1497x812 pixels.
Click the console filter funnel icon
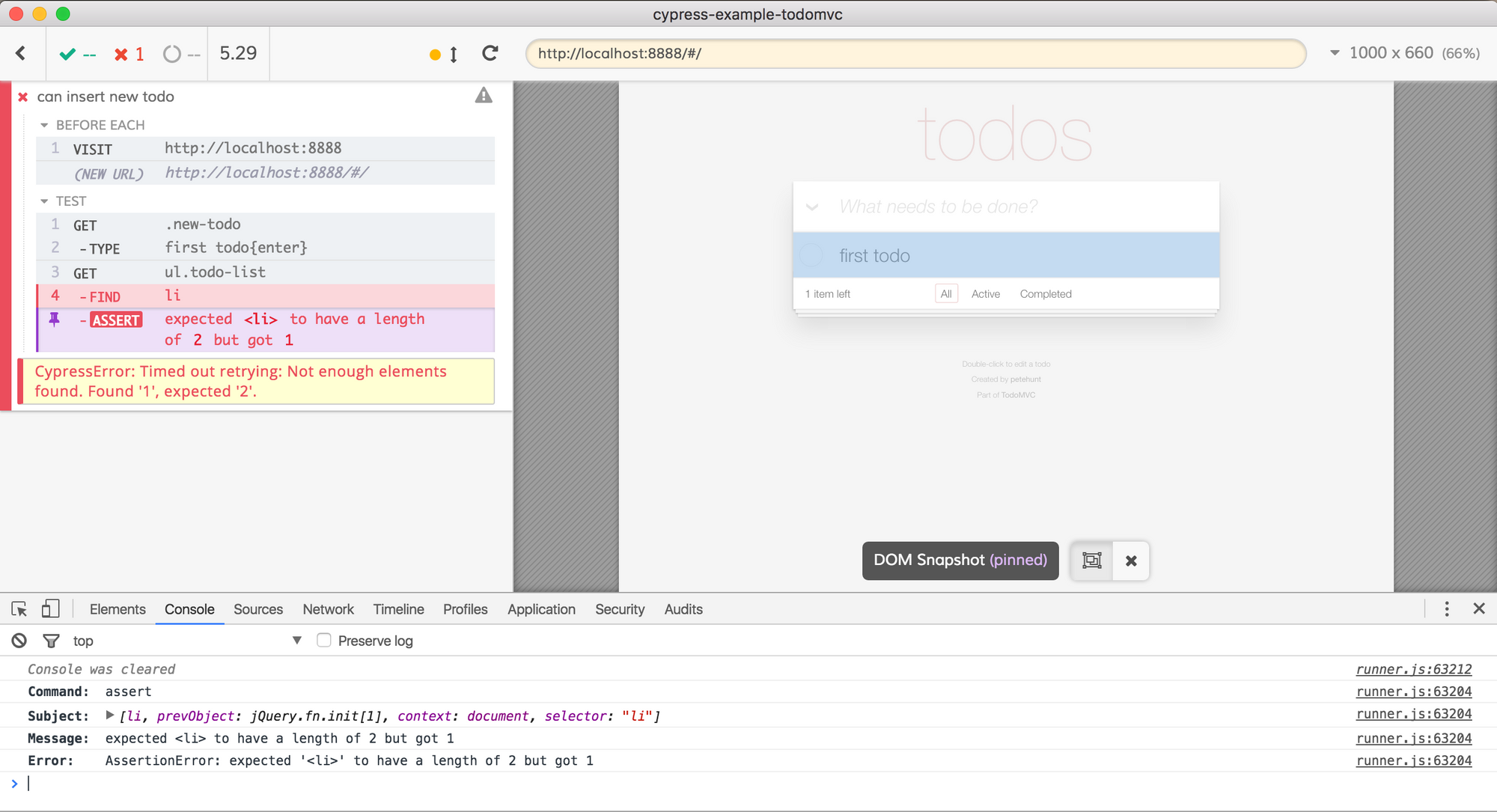pos(51,641)
